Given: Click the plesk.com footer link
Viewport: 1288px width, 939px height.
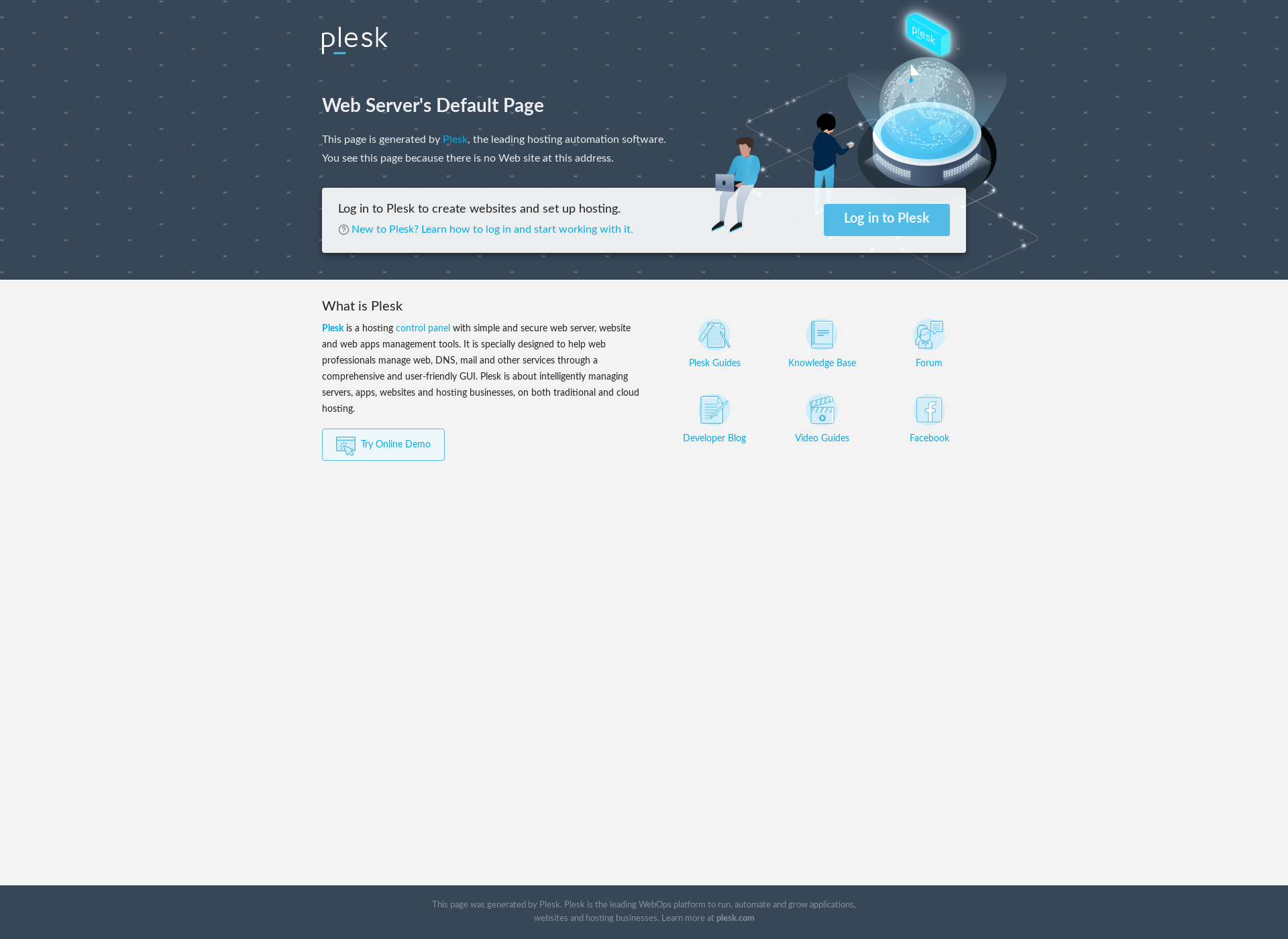Looking at the screenshot, I should 735,918.
